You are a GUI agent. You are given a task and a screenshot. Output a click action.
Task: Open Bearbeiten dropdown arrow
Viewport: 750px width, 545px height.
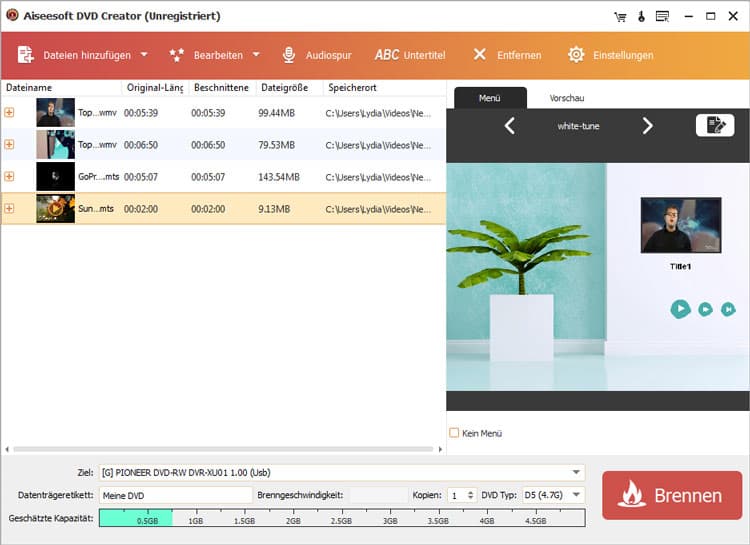pos(256,55)
